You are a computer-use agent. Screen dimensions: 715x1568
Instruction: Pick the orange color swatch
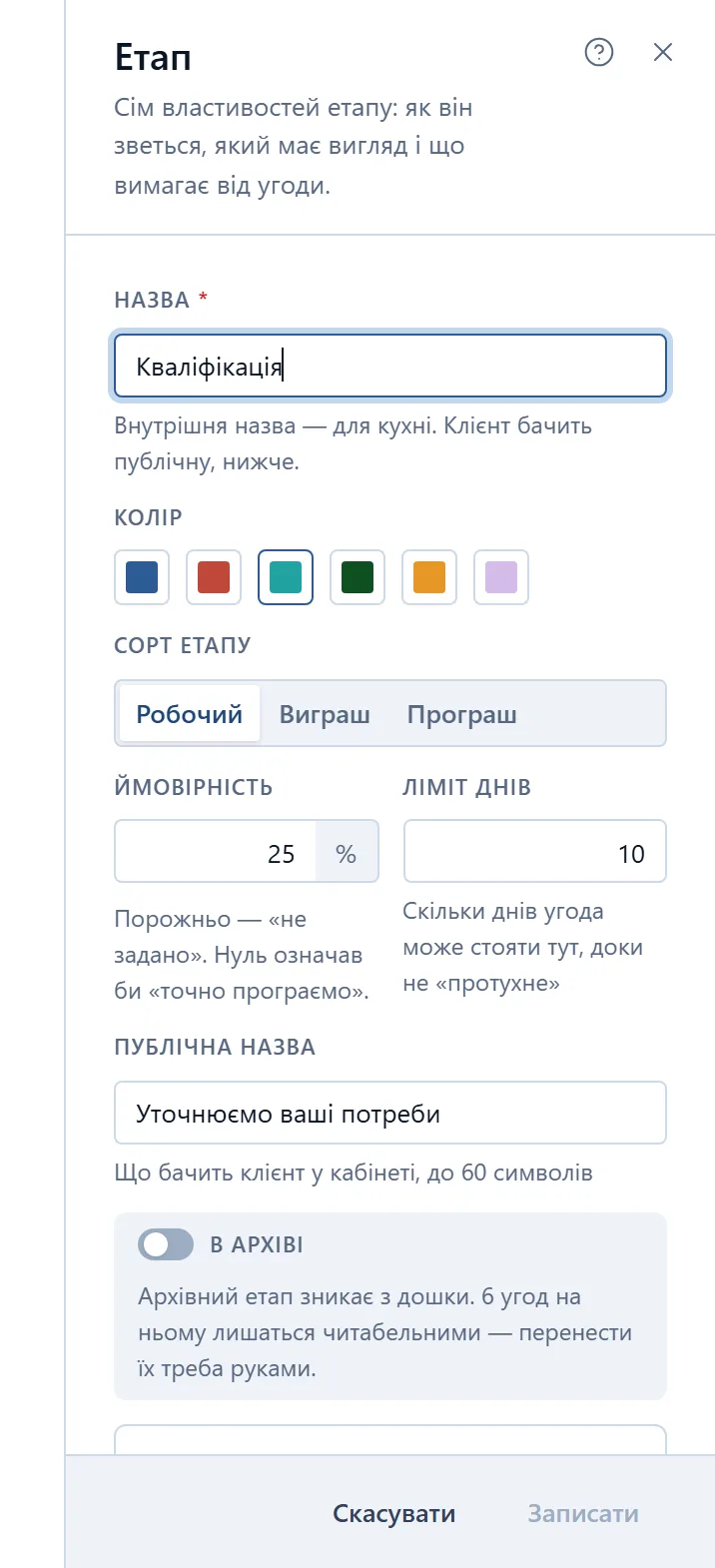click(429, 577)
